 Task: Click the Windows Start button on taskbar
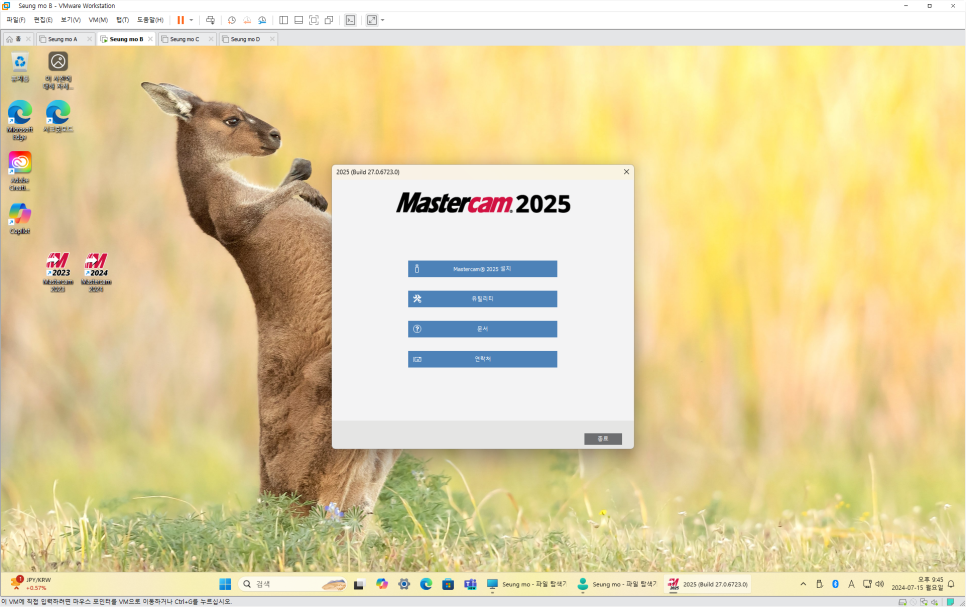click(x=225, y=584)
